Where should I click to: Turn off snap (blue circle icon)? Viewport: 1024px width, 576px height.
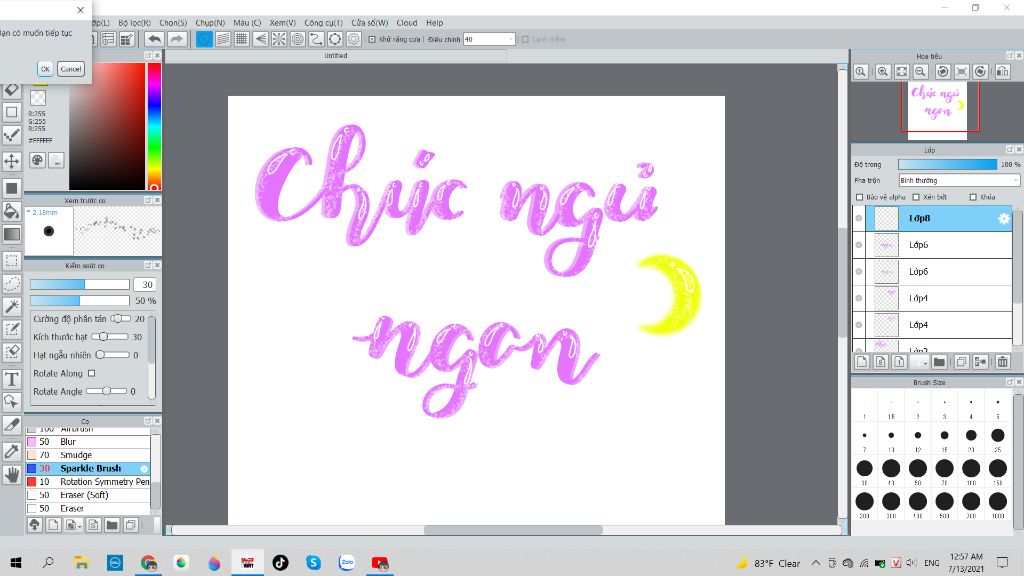click(x=204, y=39)
